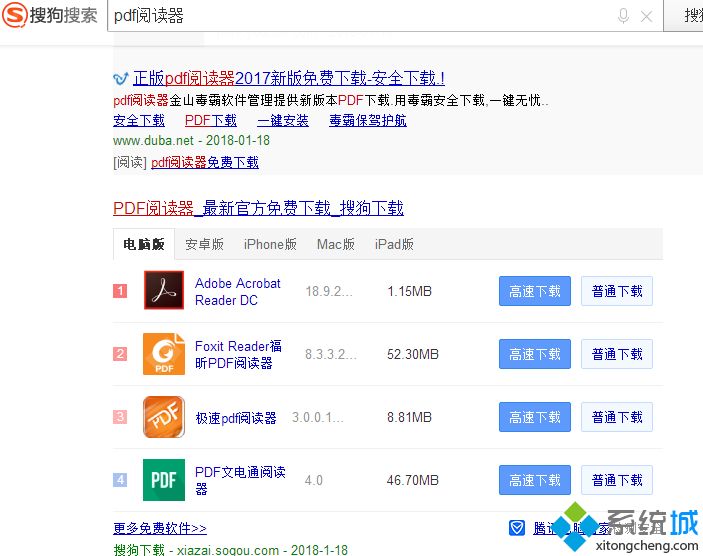Open the 毒霸保驾护航 sublink
Image resolution: width=703 pixels, height=556 pixels.
pos(368,120)
